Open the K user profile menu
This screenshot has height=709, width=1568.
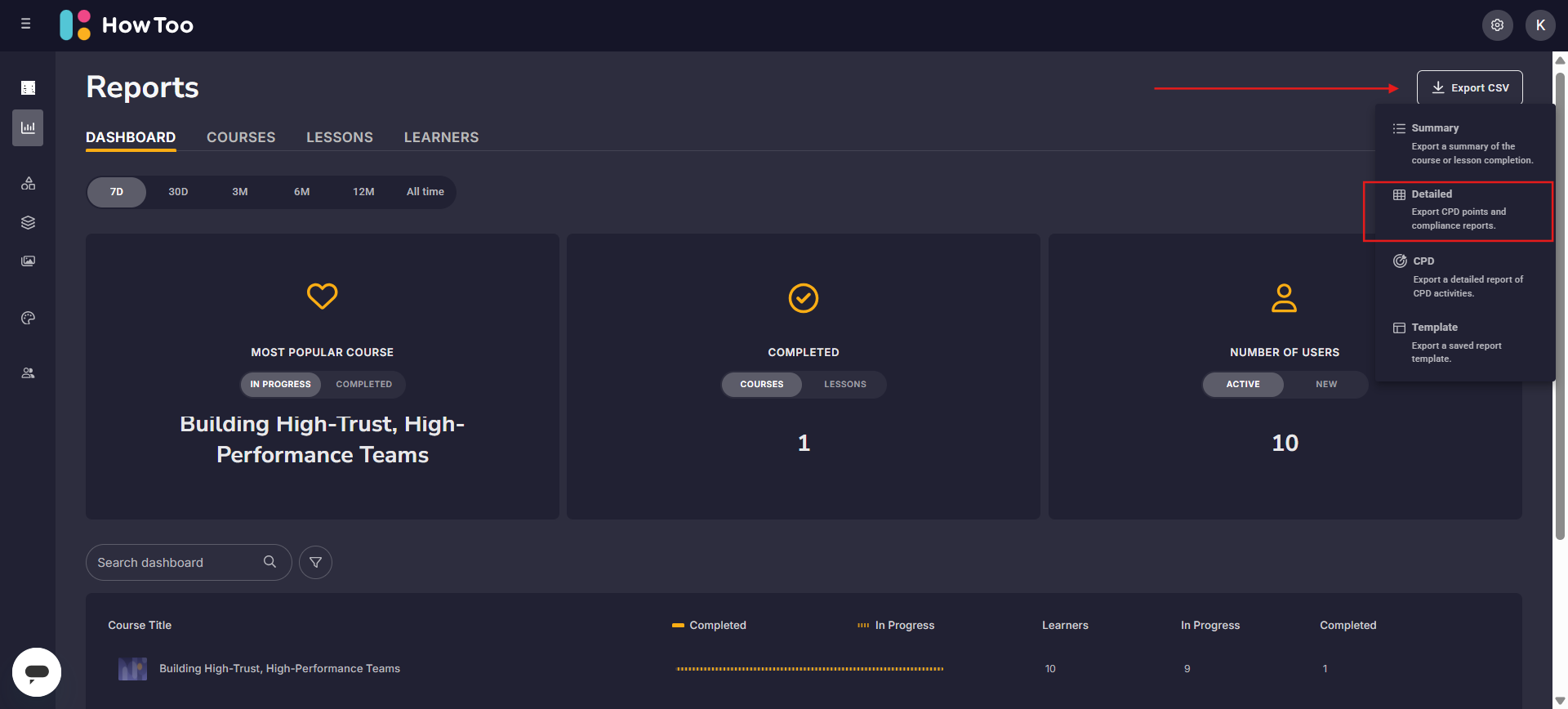pyautogui.click(x=1540, y=25)
